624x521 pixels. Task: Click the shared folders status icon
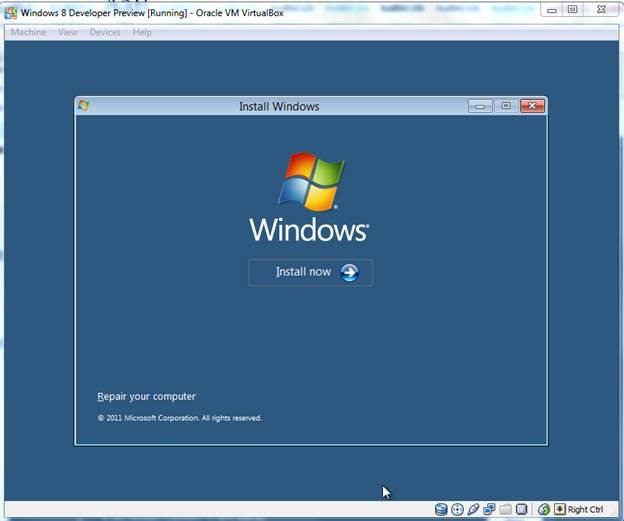click(505, 509)
